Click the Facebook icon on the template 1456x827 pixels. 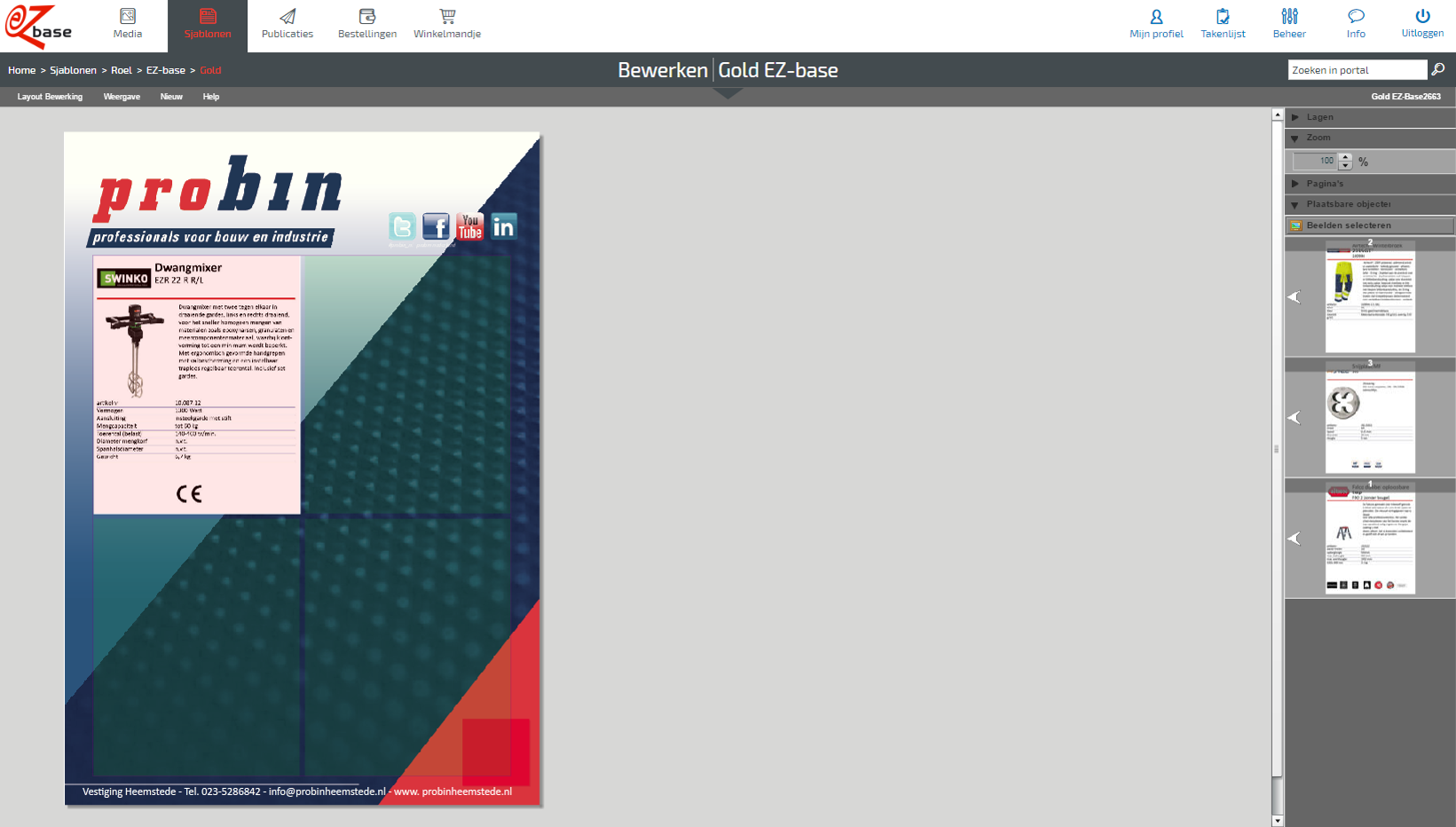pos(436,227)
